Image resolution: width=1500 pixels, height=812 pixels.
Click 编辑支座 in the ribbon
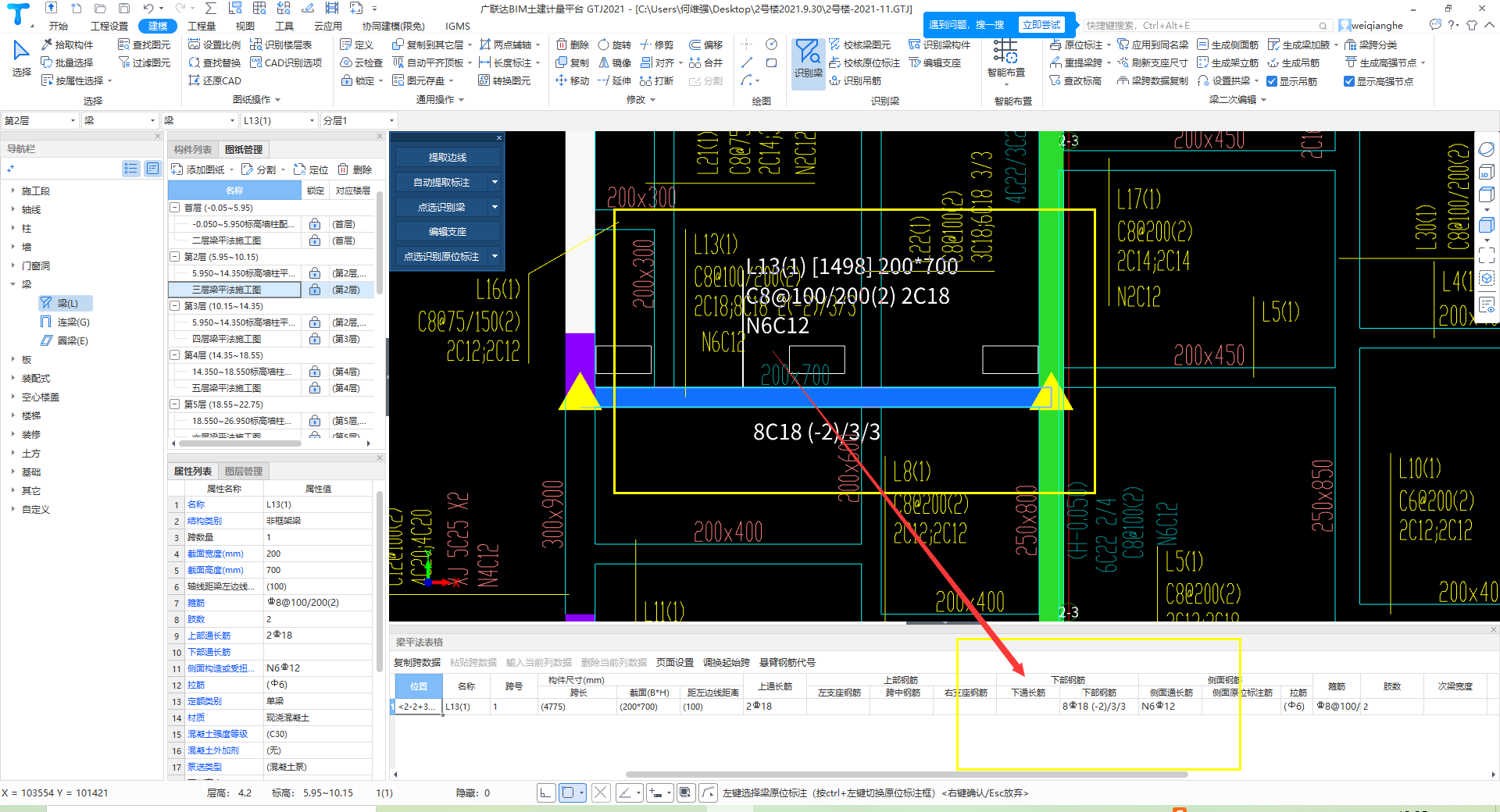pos(935,62)
